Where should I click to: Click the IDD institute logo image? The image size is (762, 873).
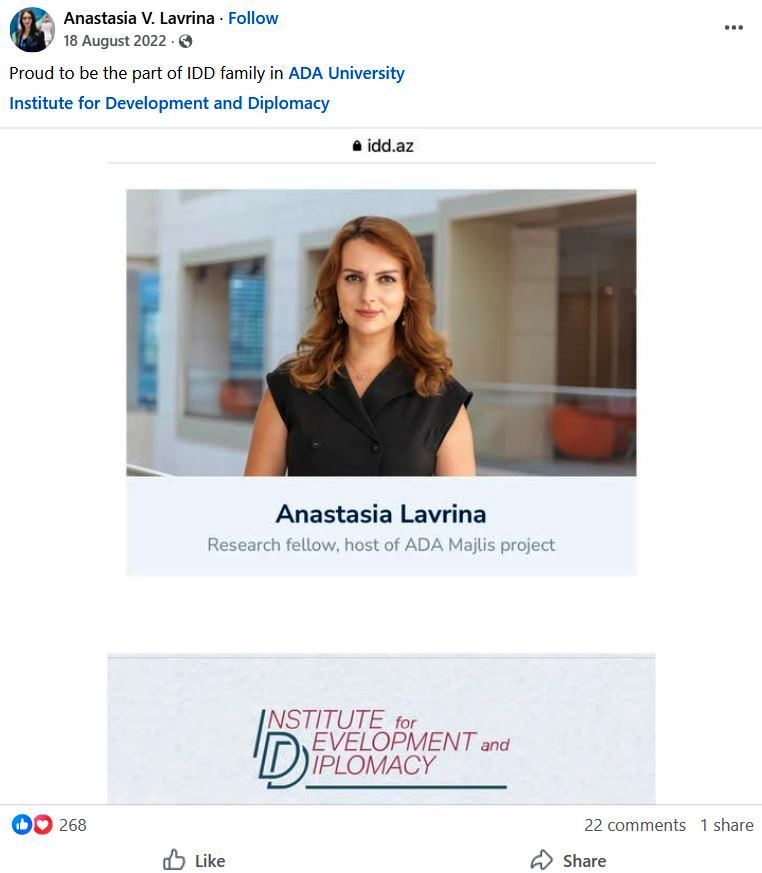(381, 748)
